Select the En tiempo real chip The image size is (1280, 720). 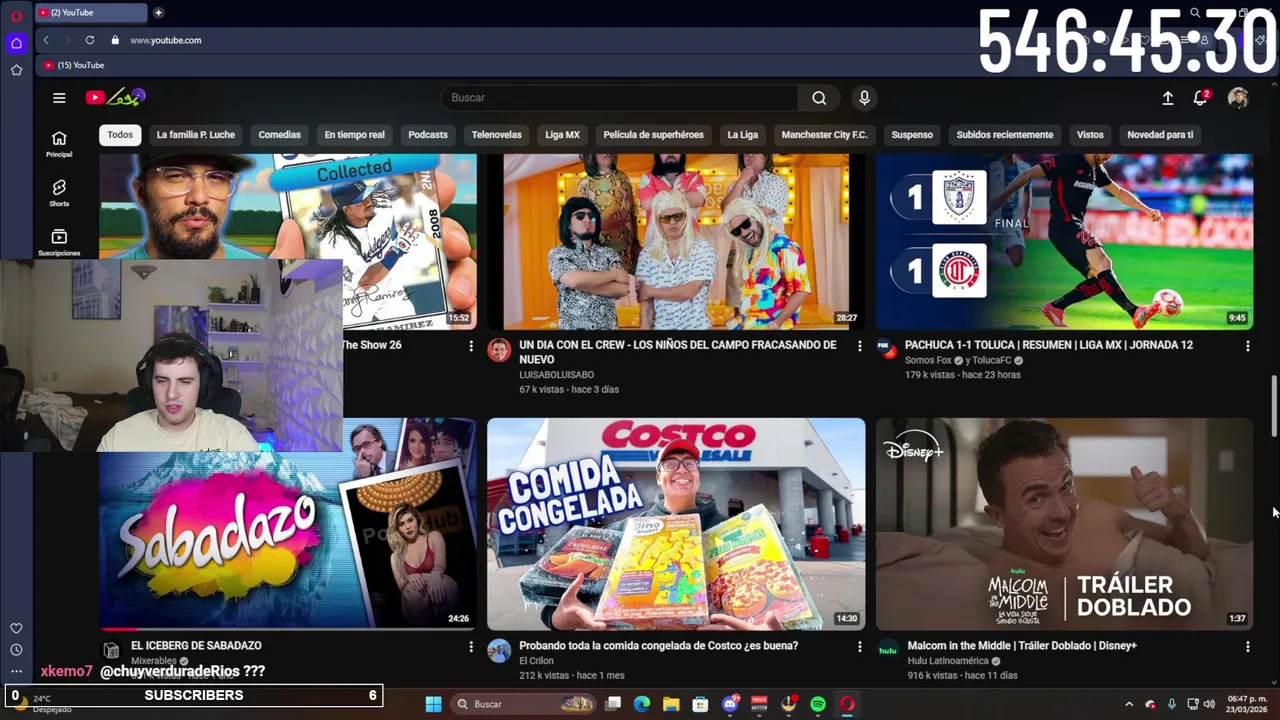click(354, 135)
